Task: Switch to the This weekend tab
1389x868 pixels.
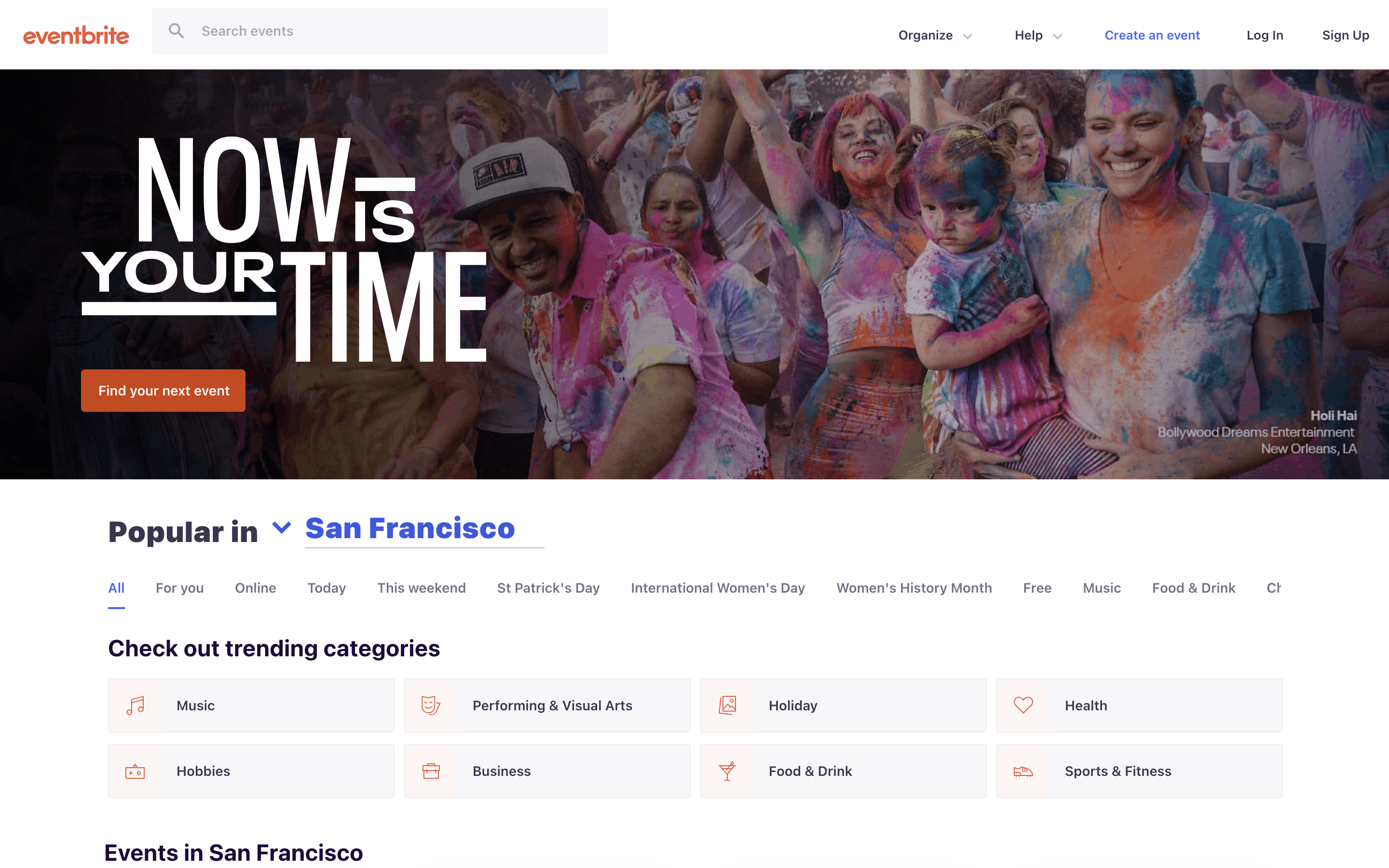Action: coord(422,588)
